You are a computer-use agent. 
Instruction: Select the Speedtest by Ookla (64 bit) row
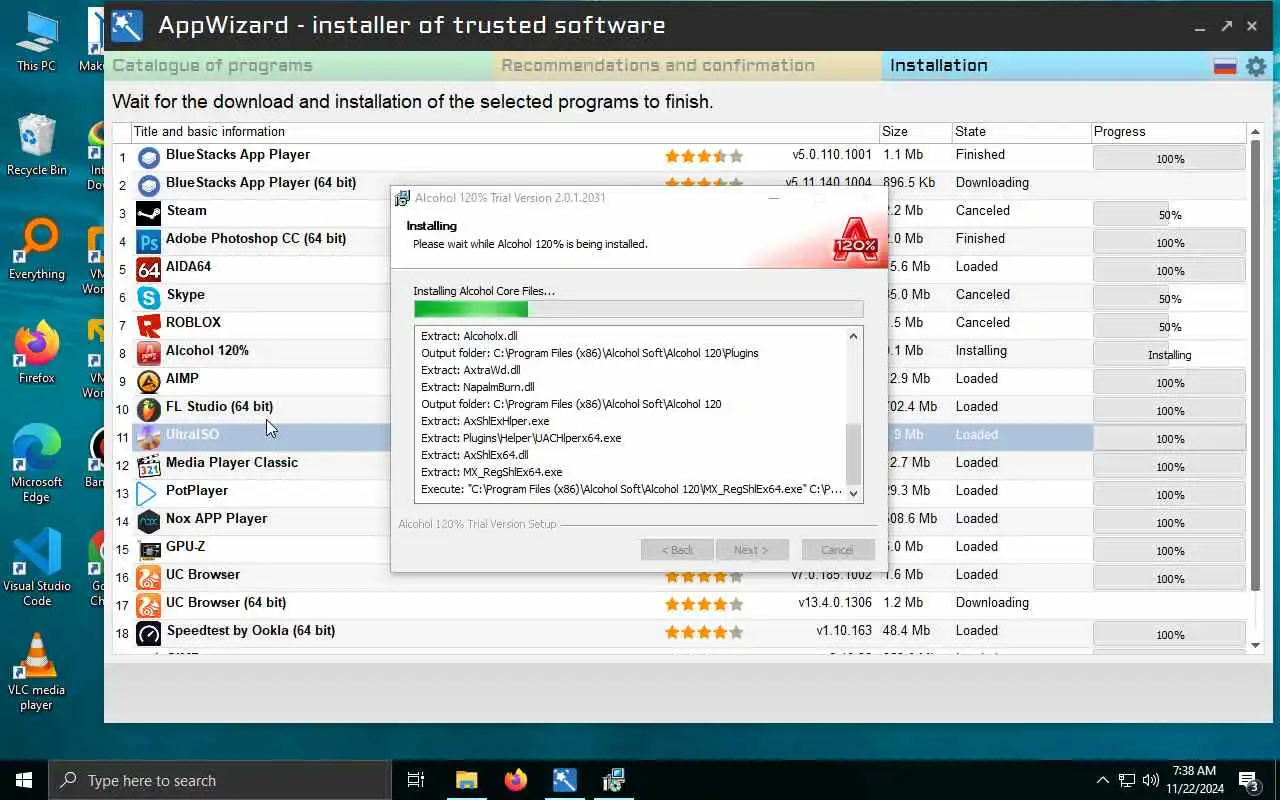coord(680,631)
